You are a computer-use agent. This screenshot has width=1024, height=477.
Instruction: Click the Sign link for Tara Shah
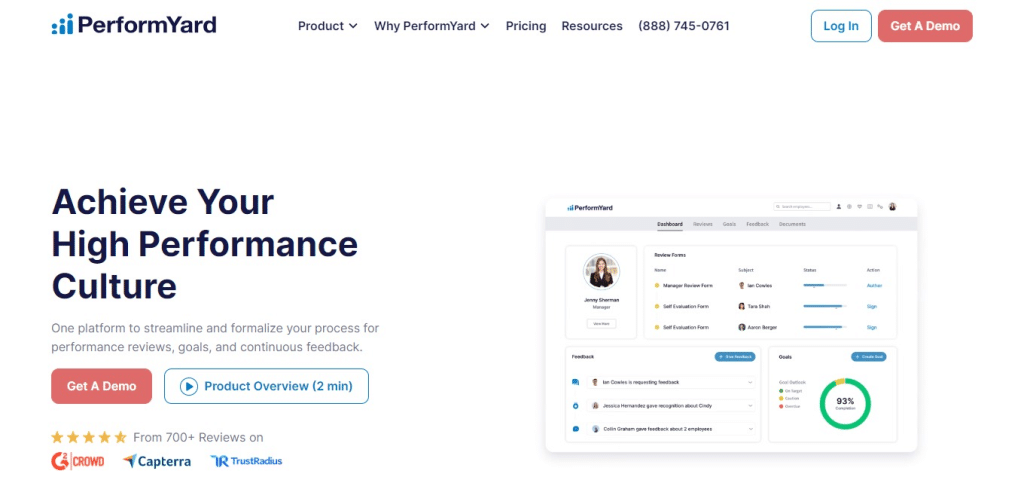pyautogui.click(x=871, y=306)
